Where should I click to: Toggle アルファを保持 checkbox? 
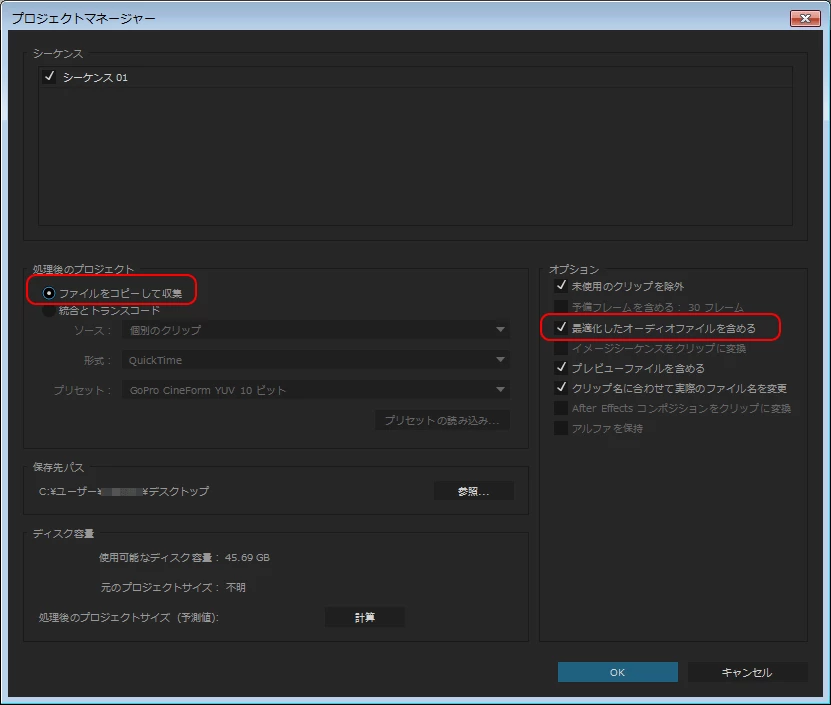[561, 428]
